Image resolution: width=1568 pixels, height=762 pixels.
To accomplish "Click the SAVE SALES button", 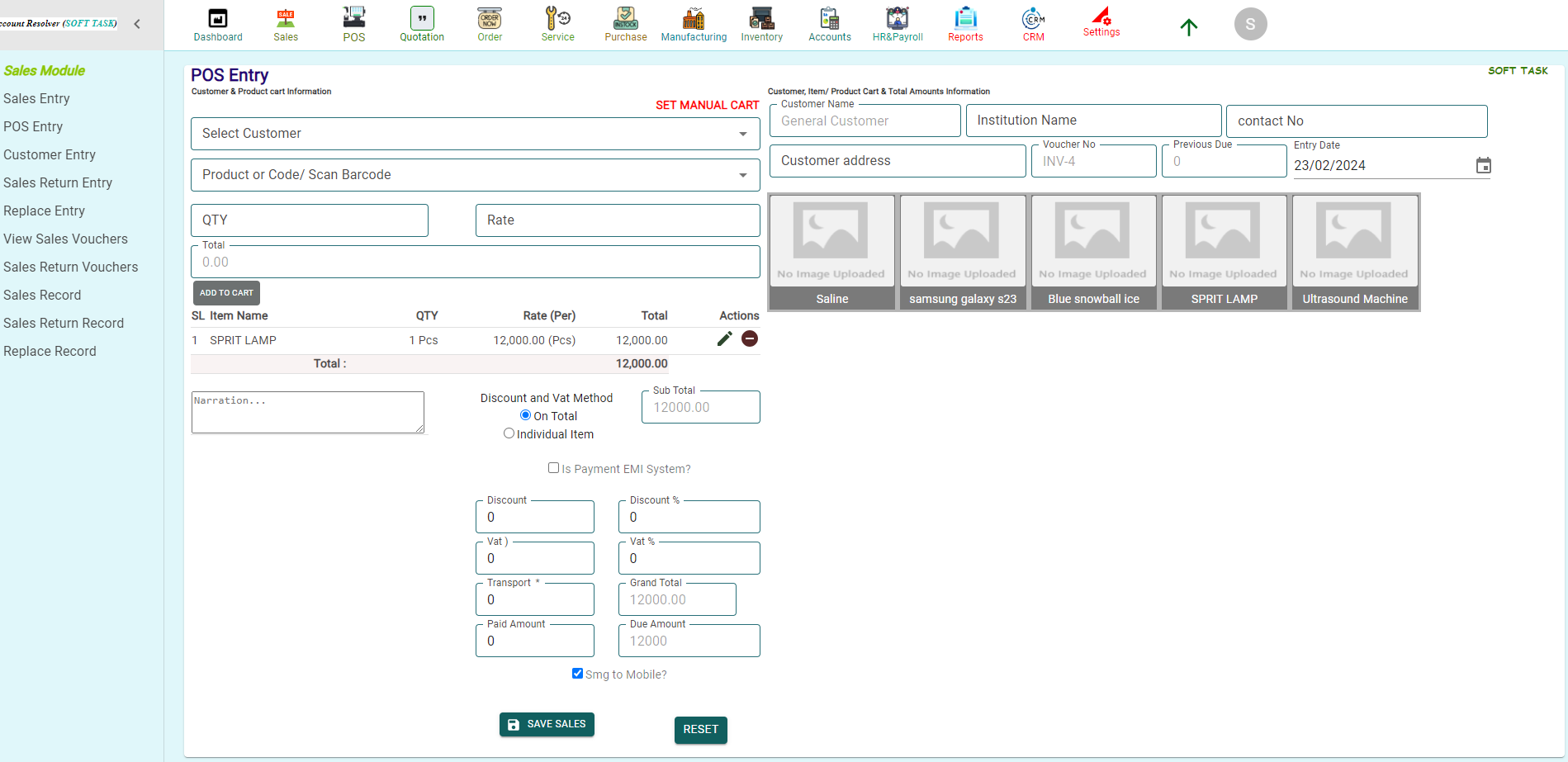I will click(546, 724).
